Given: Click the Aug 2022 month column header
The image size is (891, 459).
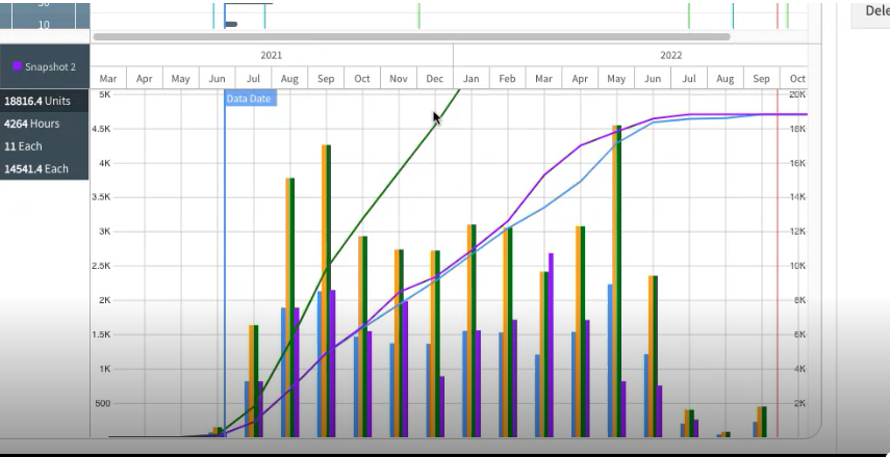Looking at the screenshot, I should 726,78.
